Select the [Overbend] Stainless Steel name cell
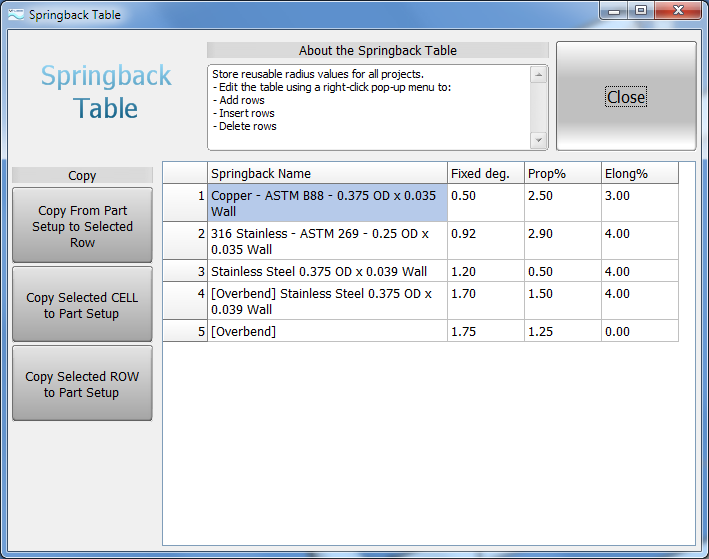Screen dimensions: 709x559 pyautogui.click(x=327, y=301)
